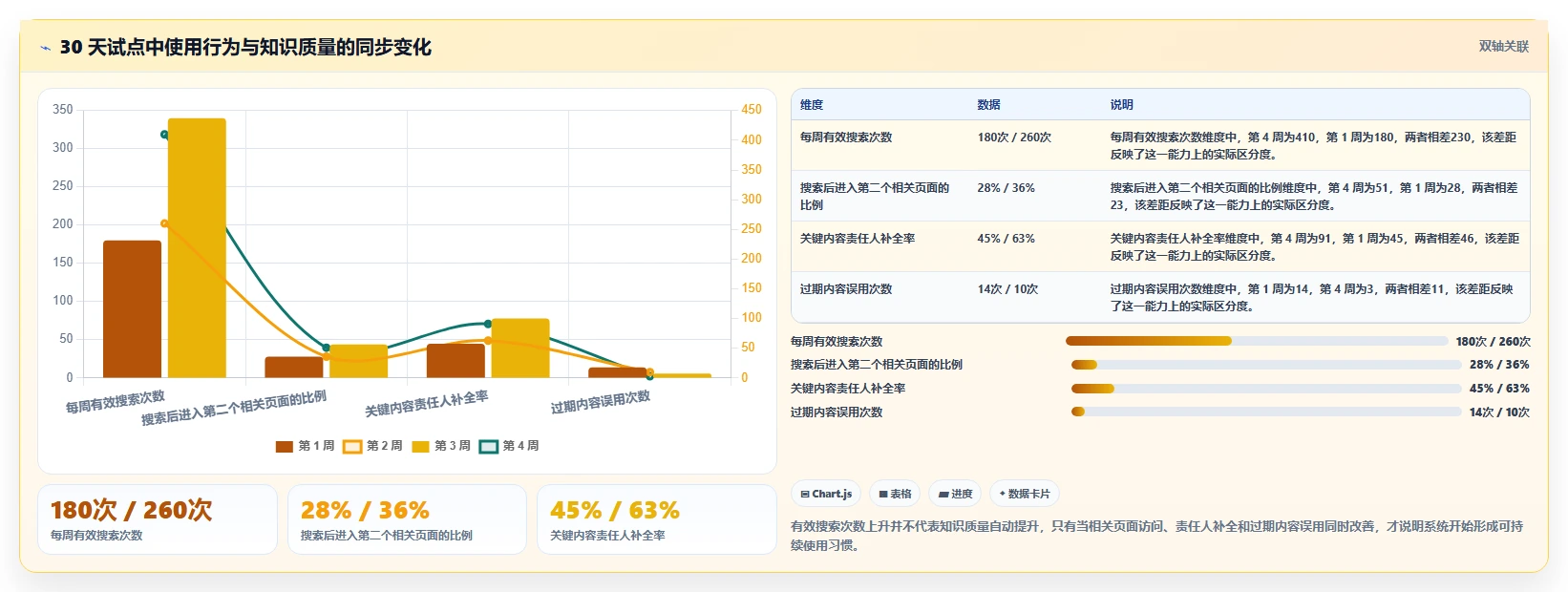
Task: Click the 14次 / 10次 value beside the progress bar
Action: (x=1499, y=412)
